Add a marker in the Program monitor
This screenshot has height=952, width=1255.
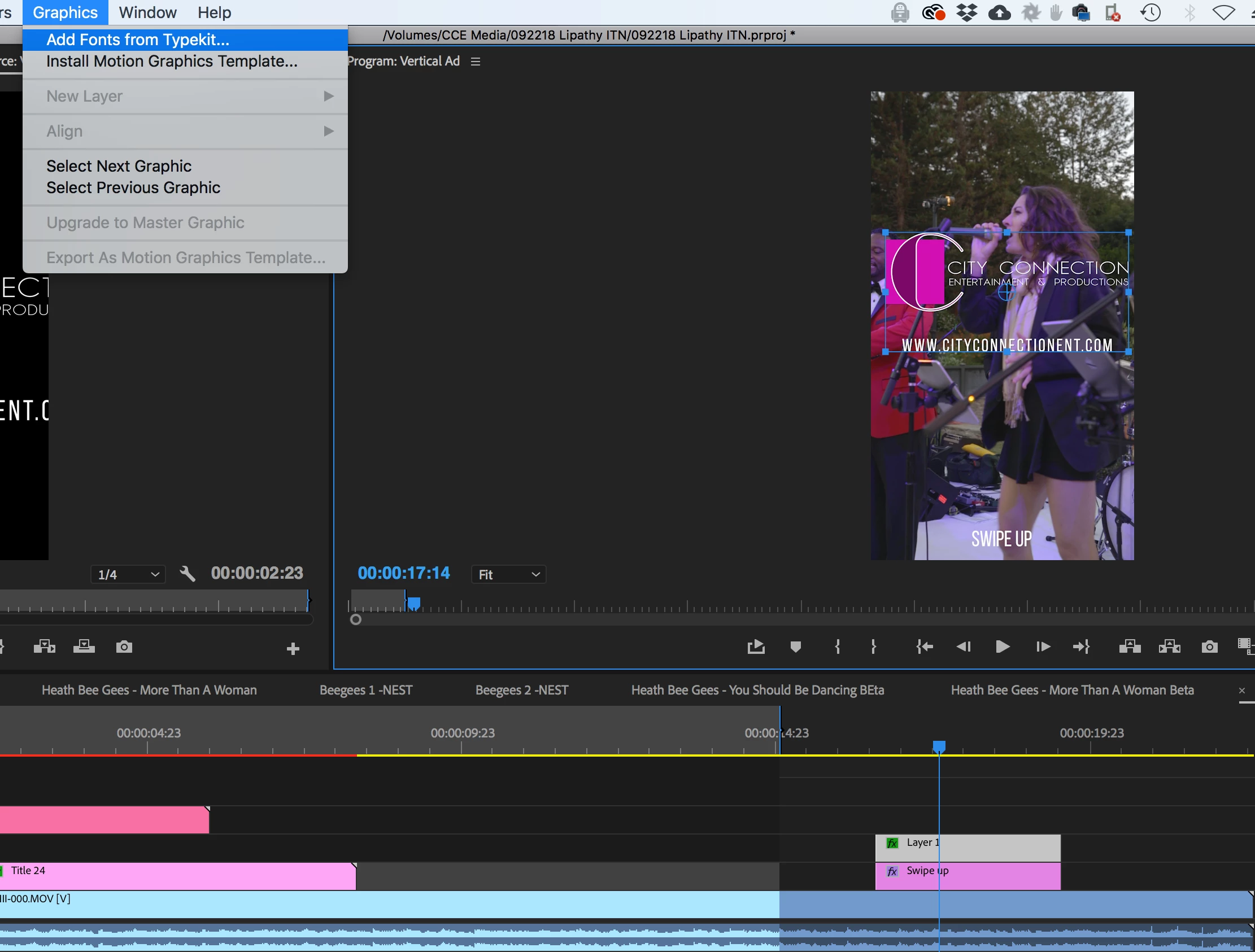point(795,647)
